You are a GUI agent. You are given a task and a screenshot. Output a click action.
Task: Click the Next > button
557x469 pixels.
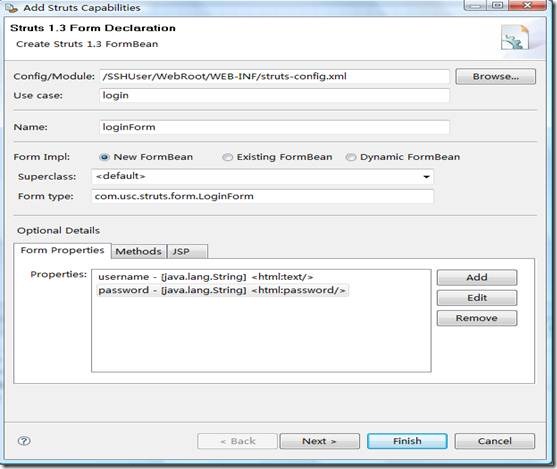[x=319, y=441]
